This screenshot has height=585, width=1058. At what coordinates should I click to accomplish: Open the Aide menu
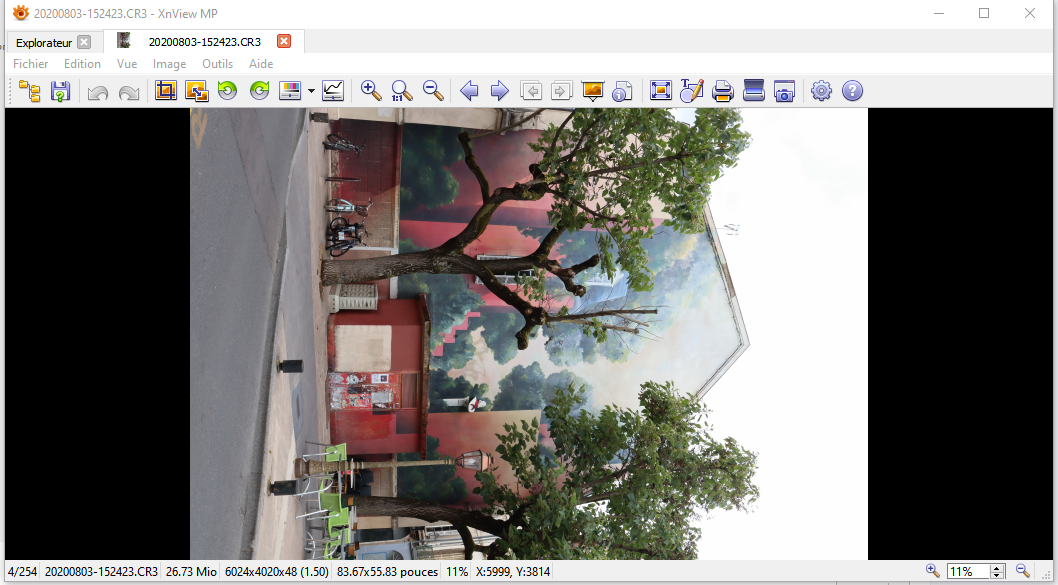click(x=261, y=63)
